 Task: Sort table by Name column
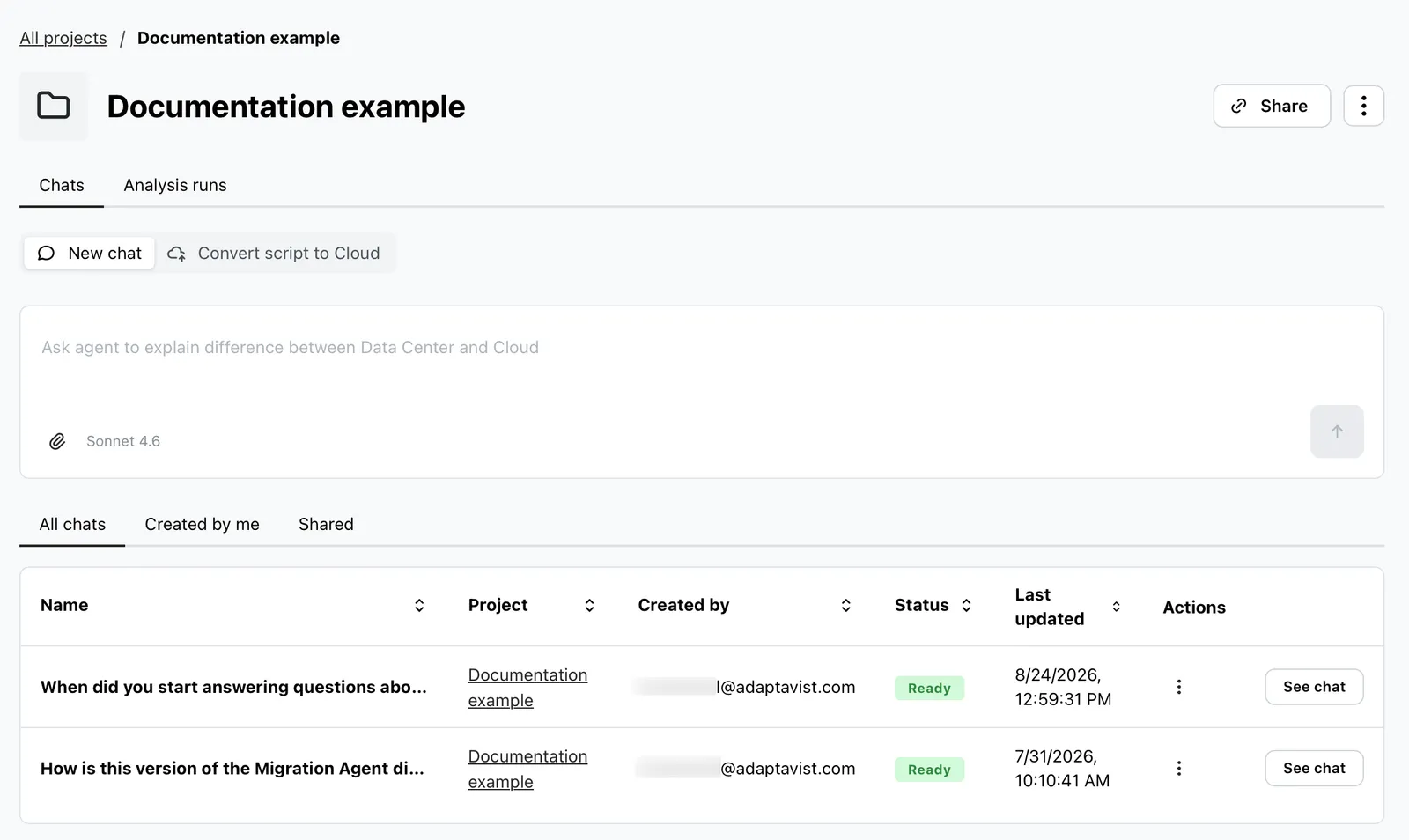tap(419, 605)
